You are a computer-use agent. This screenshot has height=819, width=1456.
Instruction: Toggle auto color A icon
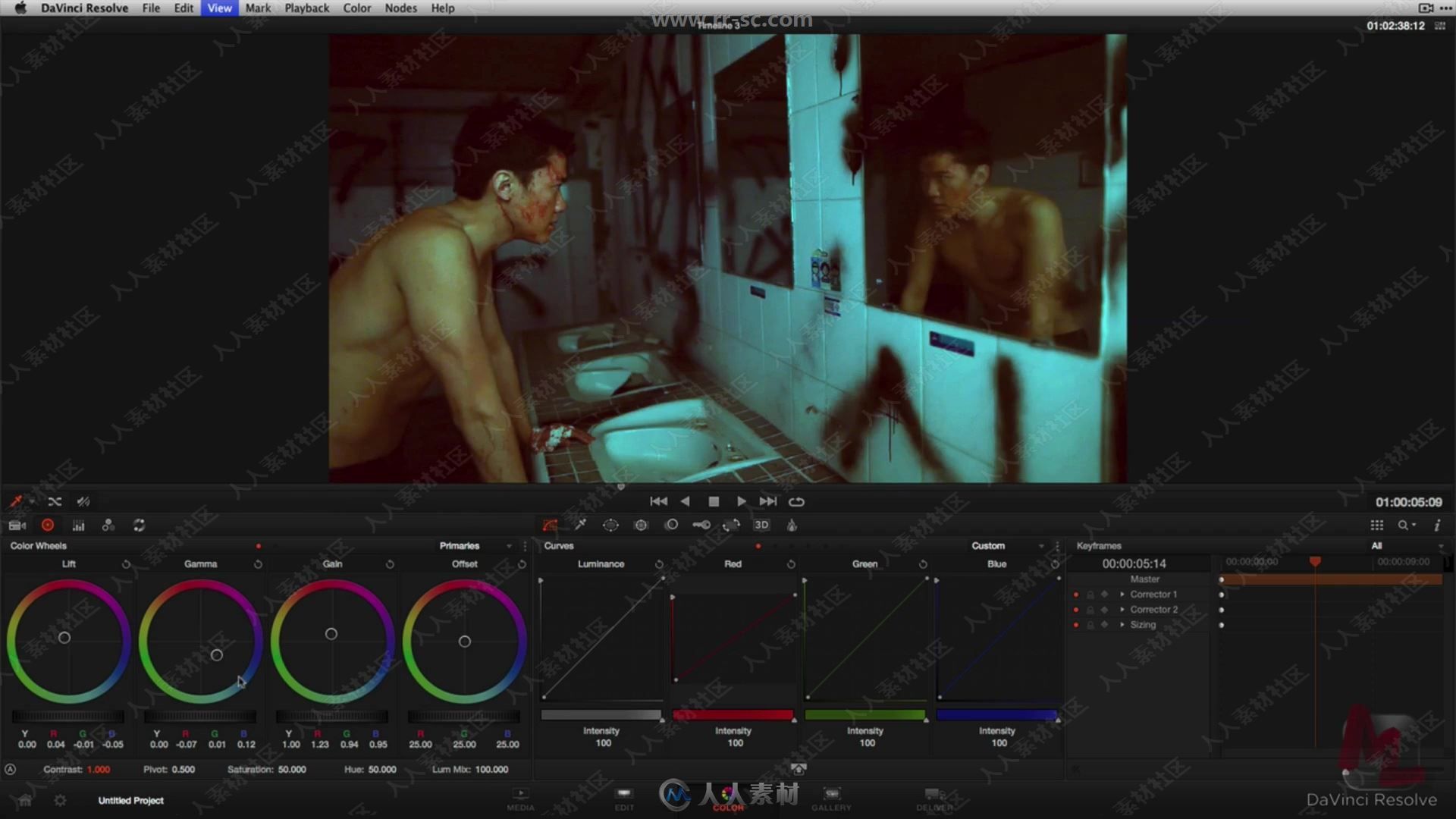pyautogui.click(x=11, y=769)
